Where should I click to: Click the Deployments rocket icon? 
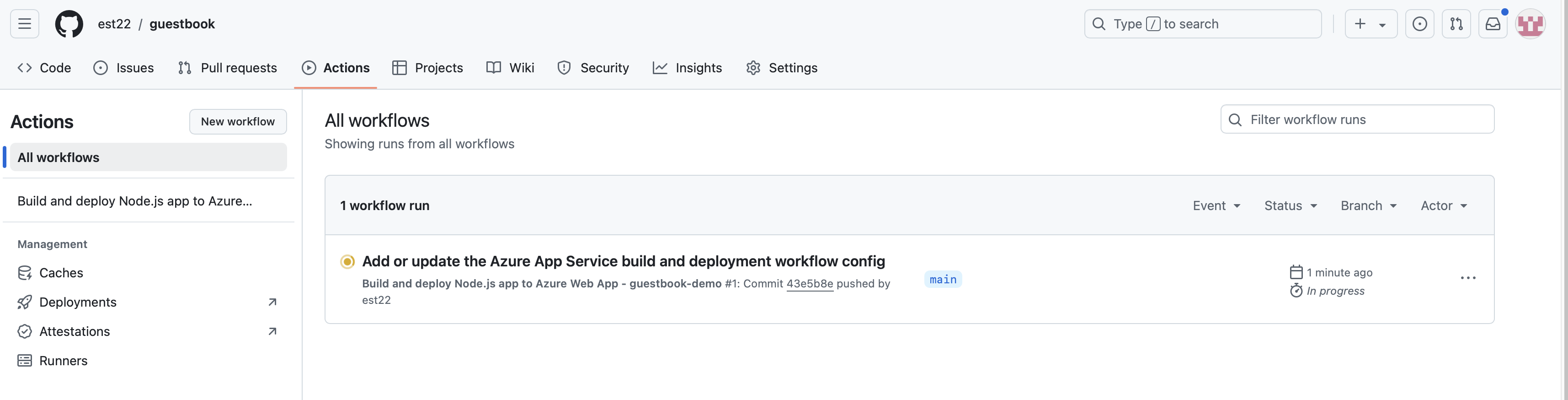24,302
